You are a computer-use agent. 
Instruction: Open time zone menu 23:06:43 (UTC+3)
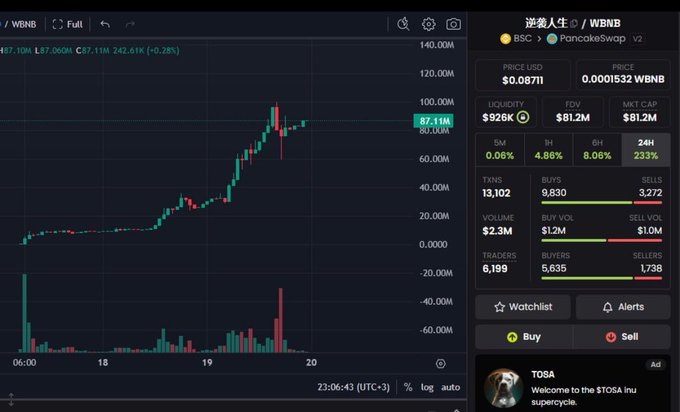tap(353, 387)
